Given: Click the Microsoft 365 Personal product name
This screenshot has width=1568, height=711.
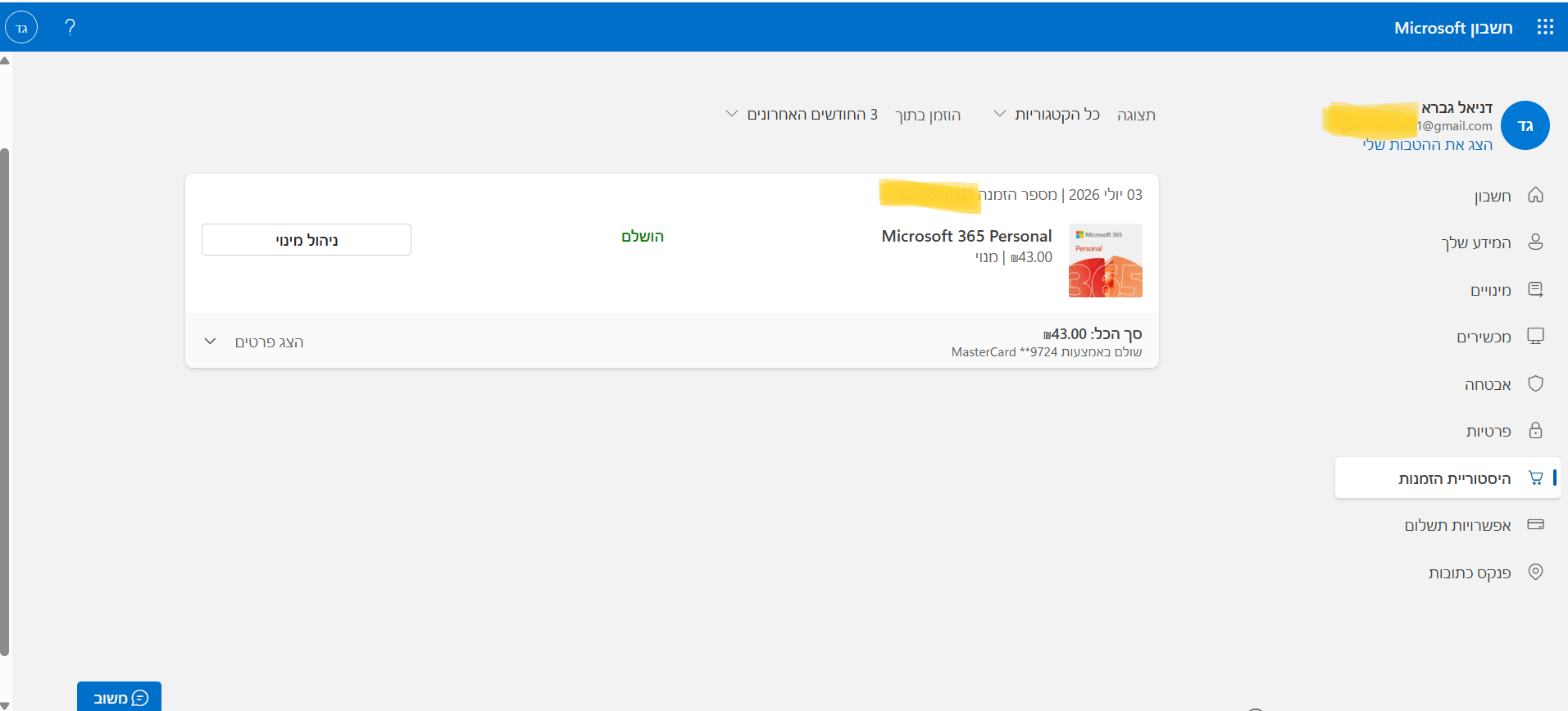Looking at the screenshot, I should coord(966,236).
